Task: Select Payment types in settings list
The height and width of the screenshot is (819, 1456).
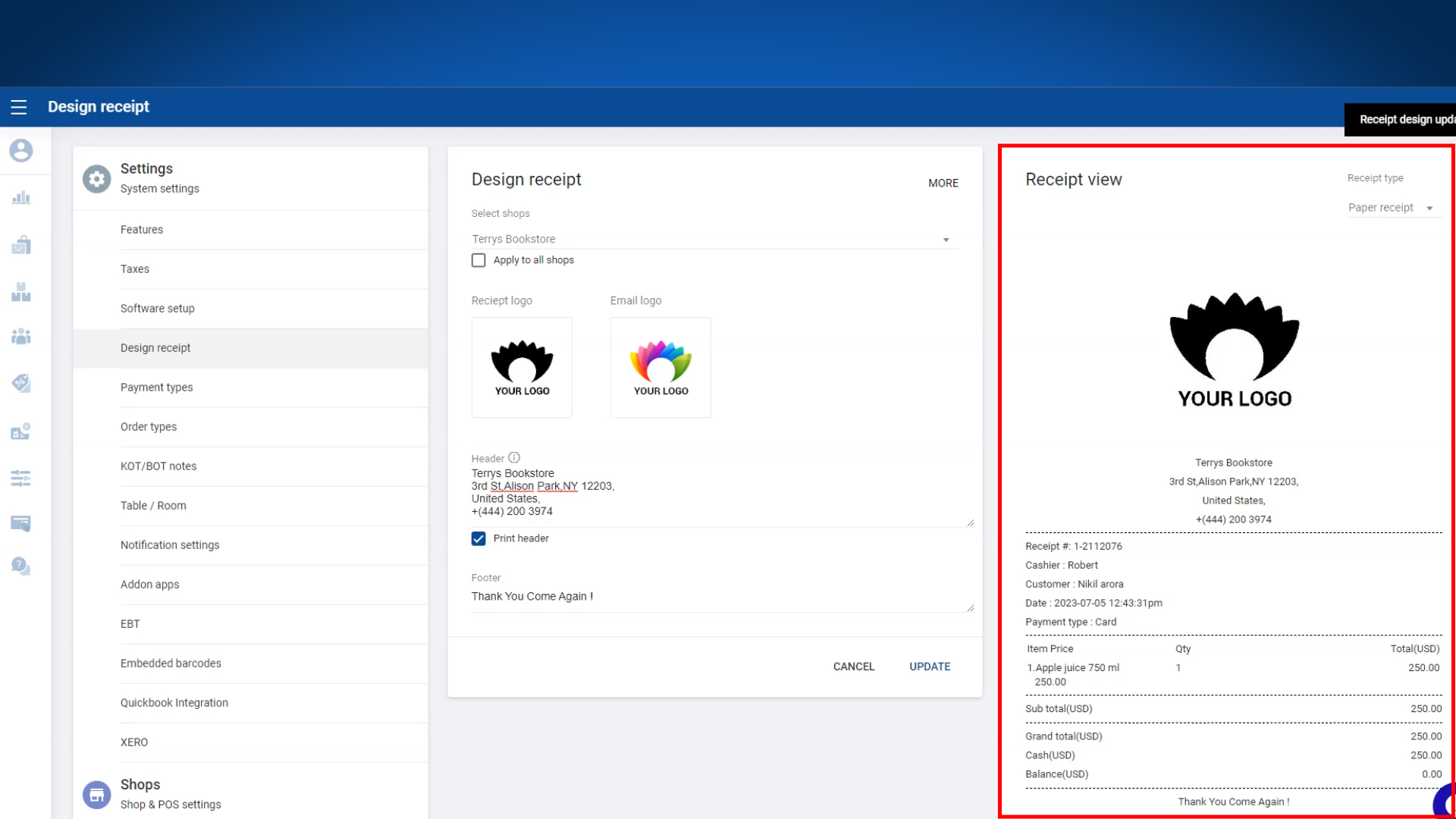Action: point(157,388)
